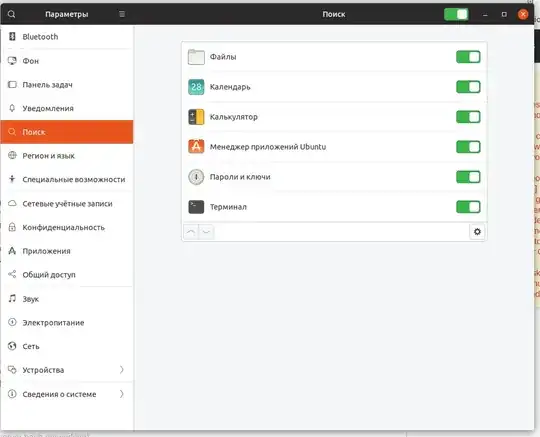Open the Bluetooth settings panel
Viewport: 540px width, 437px height.
click(x=67, y=37)
